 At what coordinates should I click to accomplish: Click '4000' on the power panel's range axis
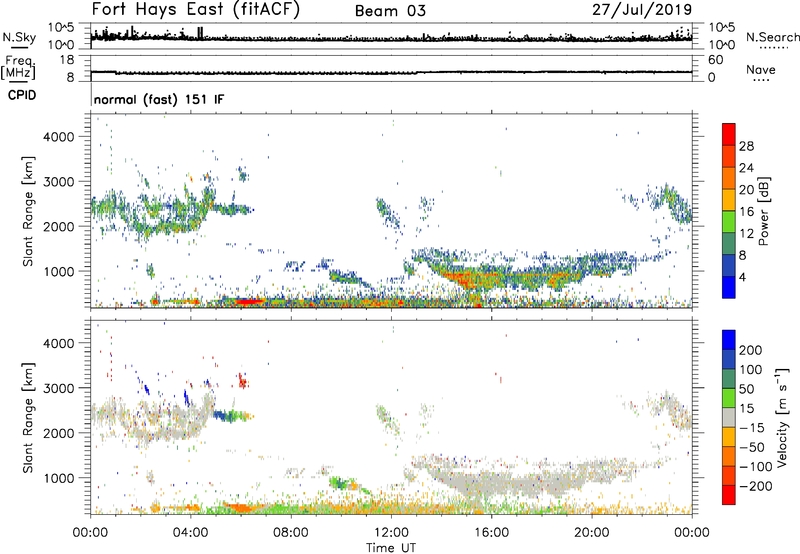(59, 137)
